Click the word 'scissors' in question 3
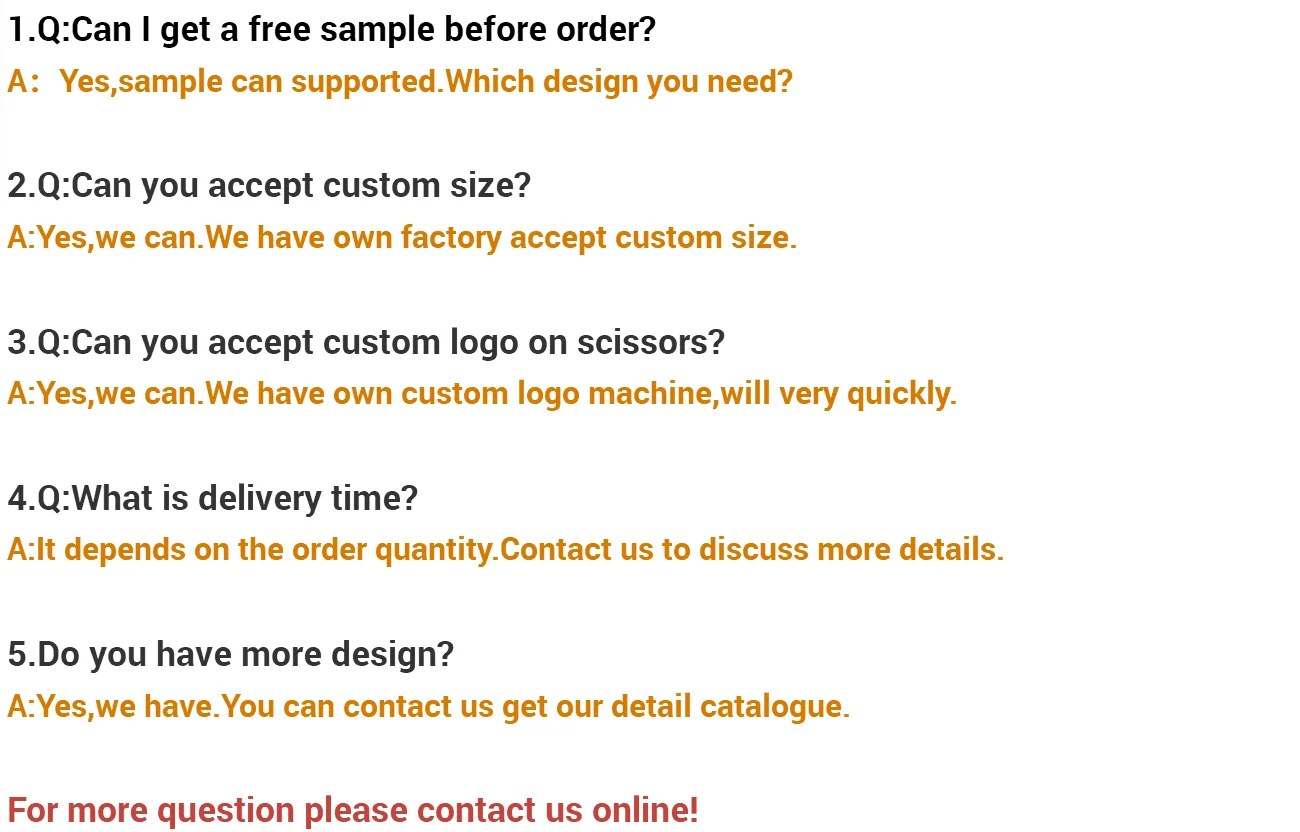The width and height of the screenshot is (1300, 832). (650, 342)
